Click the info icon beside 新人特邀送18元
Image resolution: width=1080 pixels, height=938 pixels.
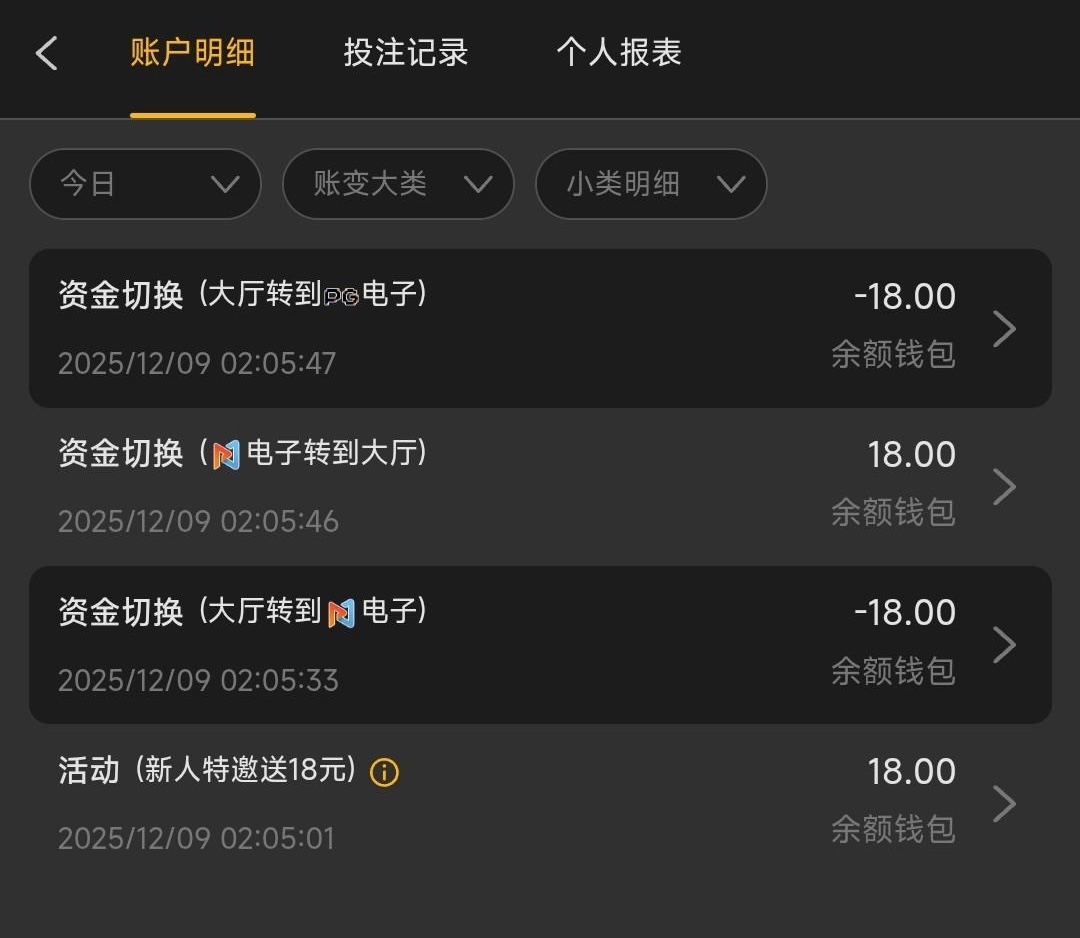coord(384,772)
